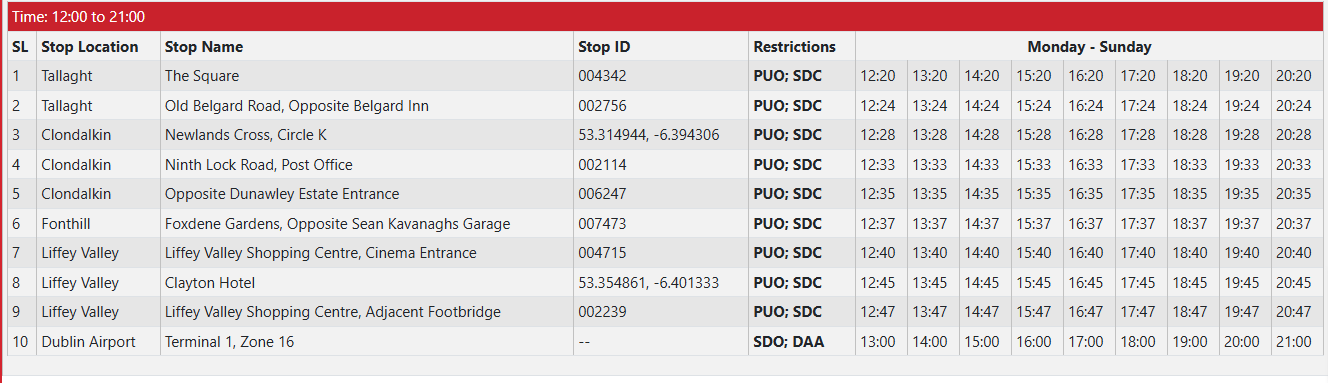1328x383 pixels.
Task: Select the 16:40 Cinema Entrance time
Action: 1086,253
